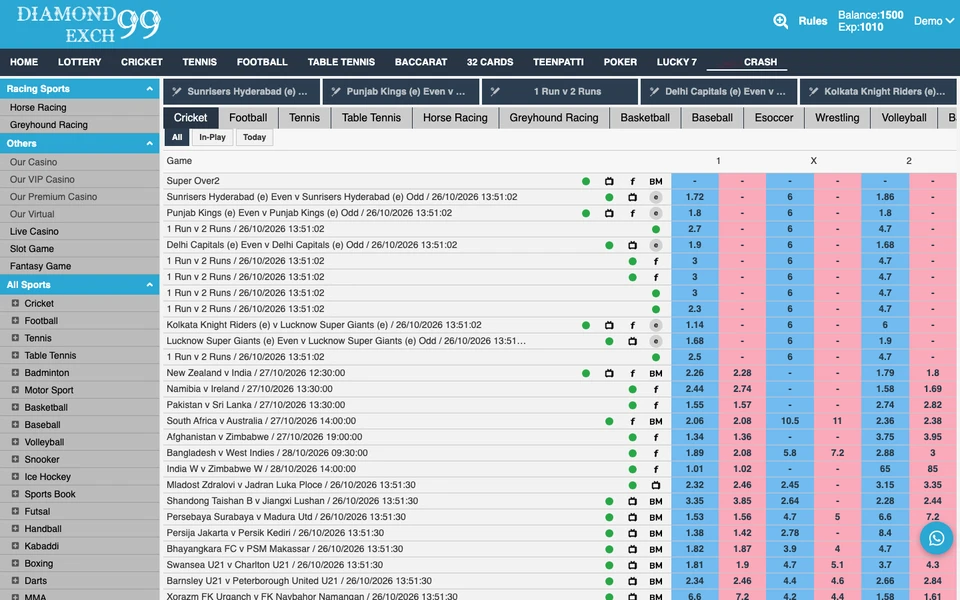Viewport: 960px width, 600px height.
Task: Click the BM icon for South Africa v Australia
Action: (x=656, y=421)
